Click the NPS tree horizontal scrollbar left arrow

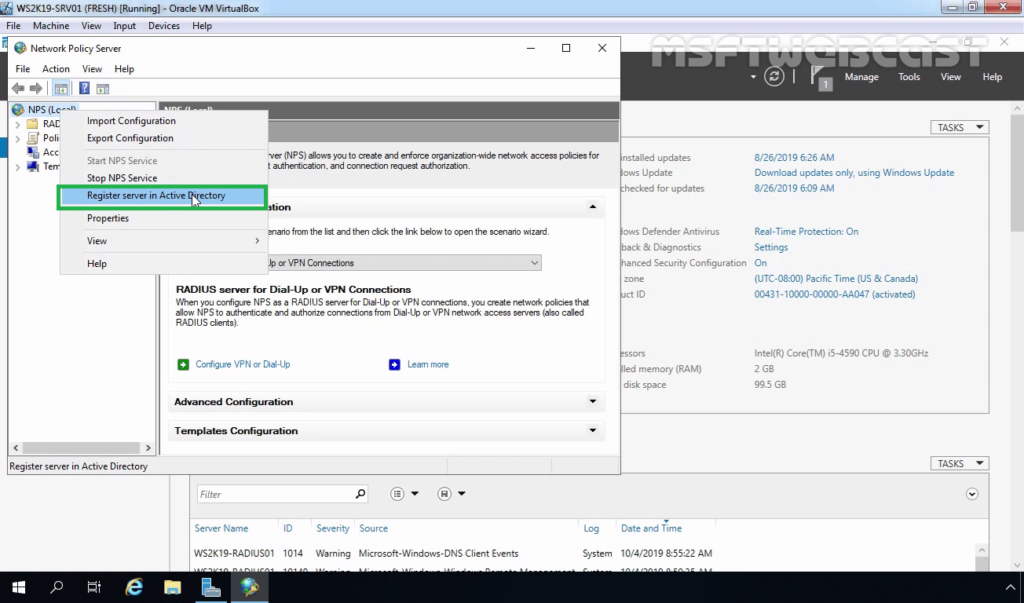coord(16,448)
